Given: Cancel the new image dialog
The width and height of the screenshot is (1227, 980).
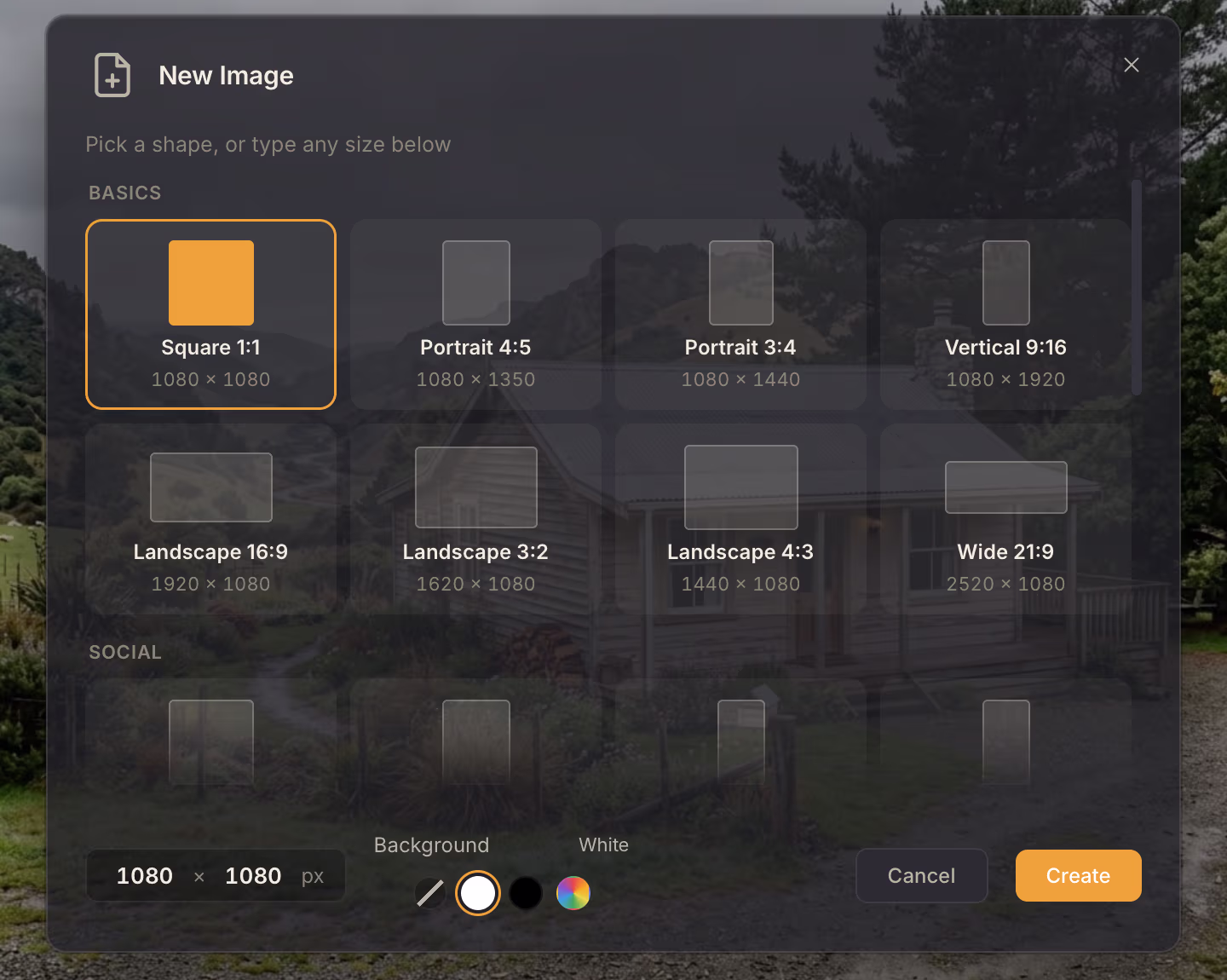Looking at the screenshot, I should click(922, 876).
